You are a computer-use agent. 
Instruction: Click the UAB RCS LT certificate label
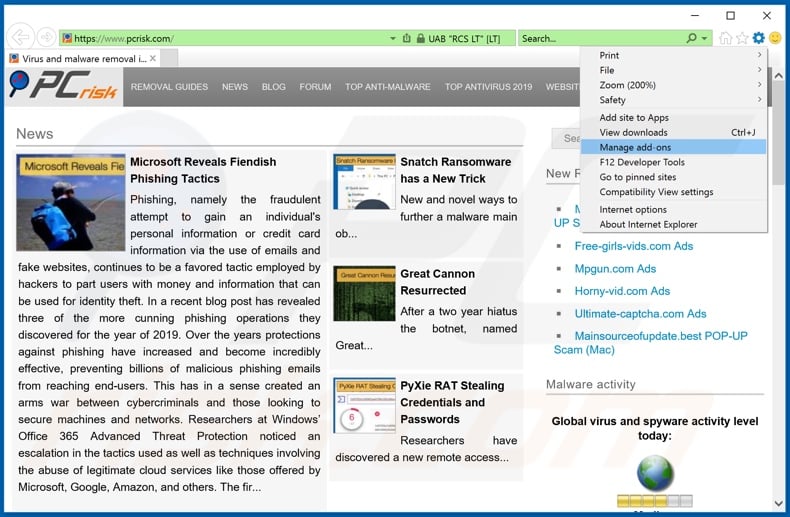464,39
